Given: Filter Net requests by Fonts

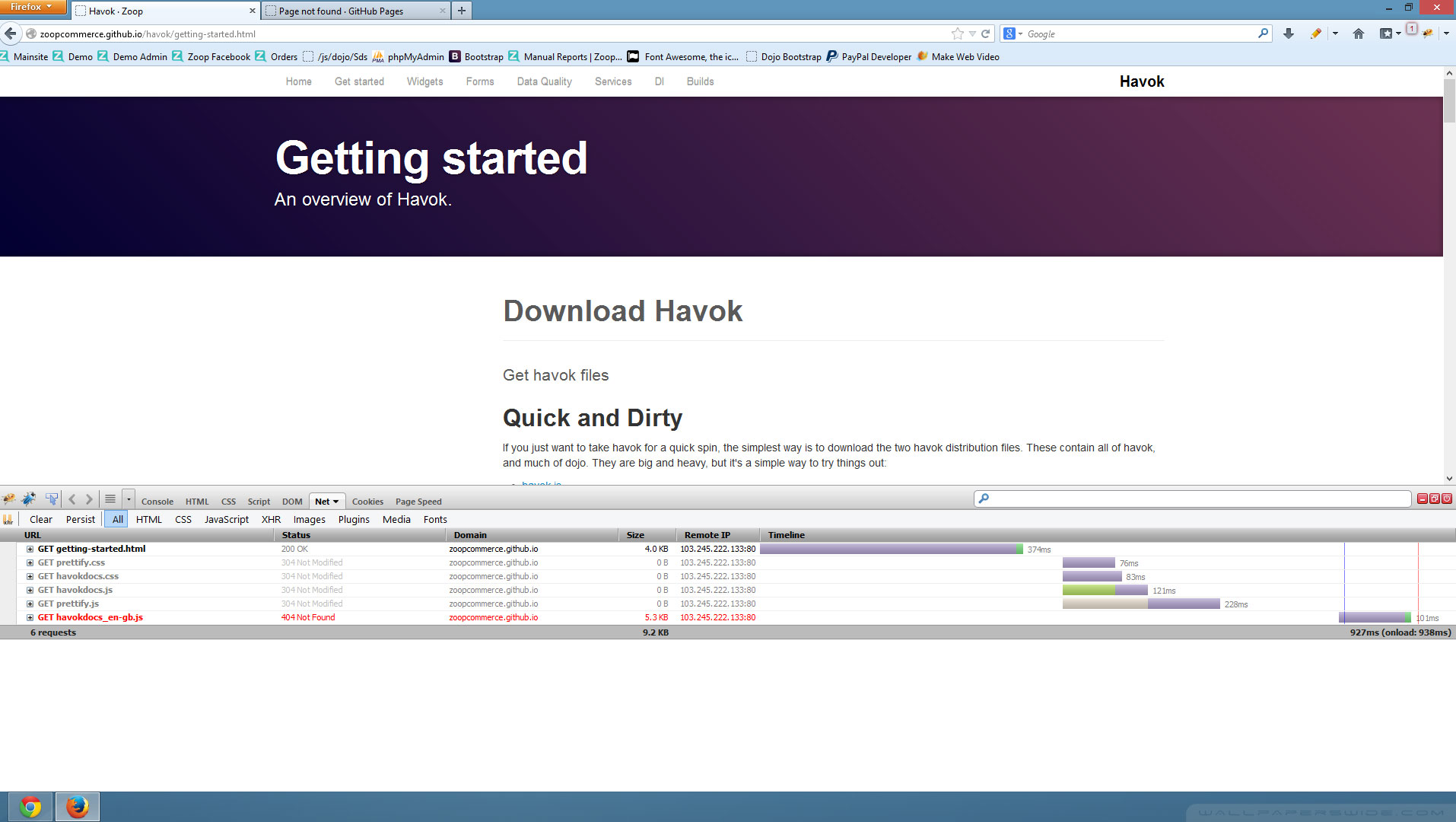Looking at the screenshot, I should pyautogui.click(x=435, y=519).
